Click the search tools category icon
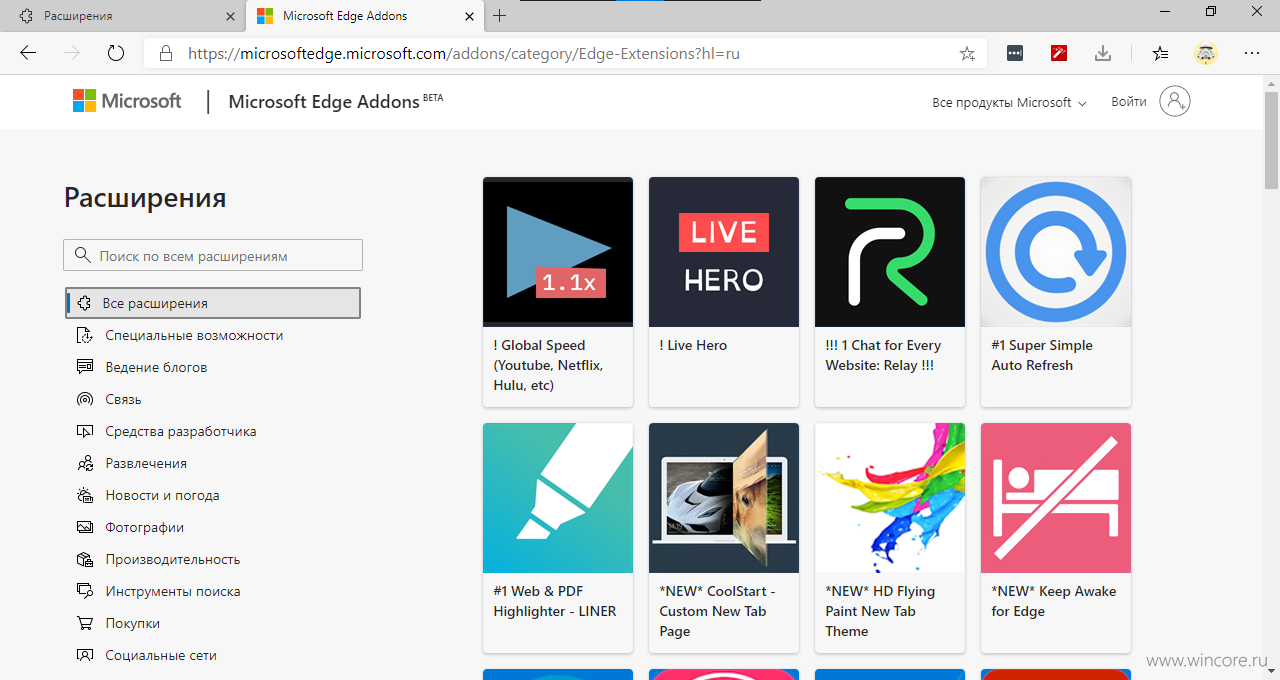1280x680 pixels. tap(85, 591)
